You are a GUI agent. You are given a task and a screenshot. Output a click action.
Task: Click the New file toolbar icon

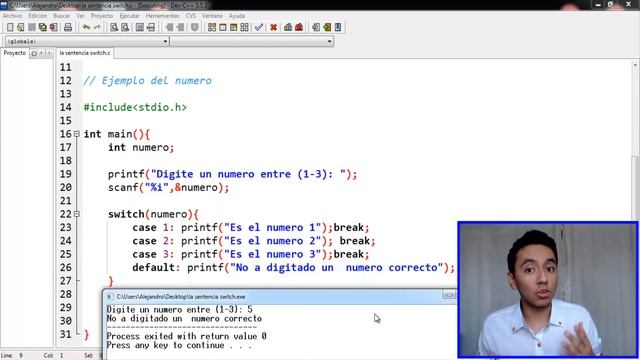click(10, 27)
